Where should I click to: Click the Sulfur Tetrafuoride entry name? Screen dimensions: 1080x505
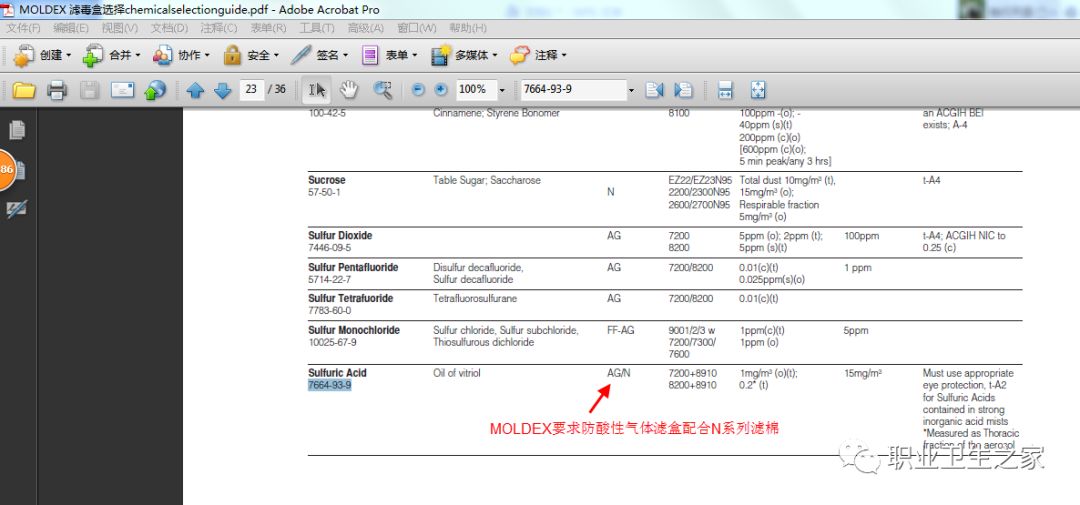pos(351,298)
